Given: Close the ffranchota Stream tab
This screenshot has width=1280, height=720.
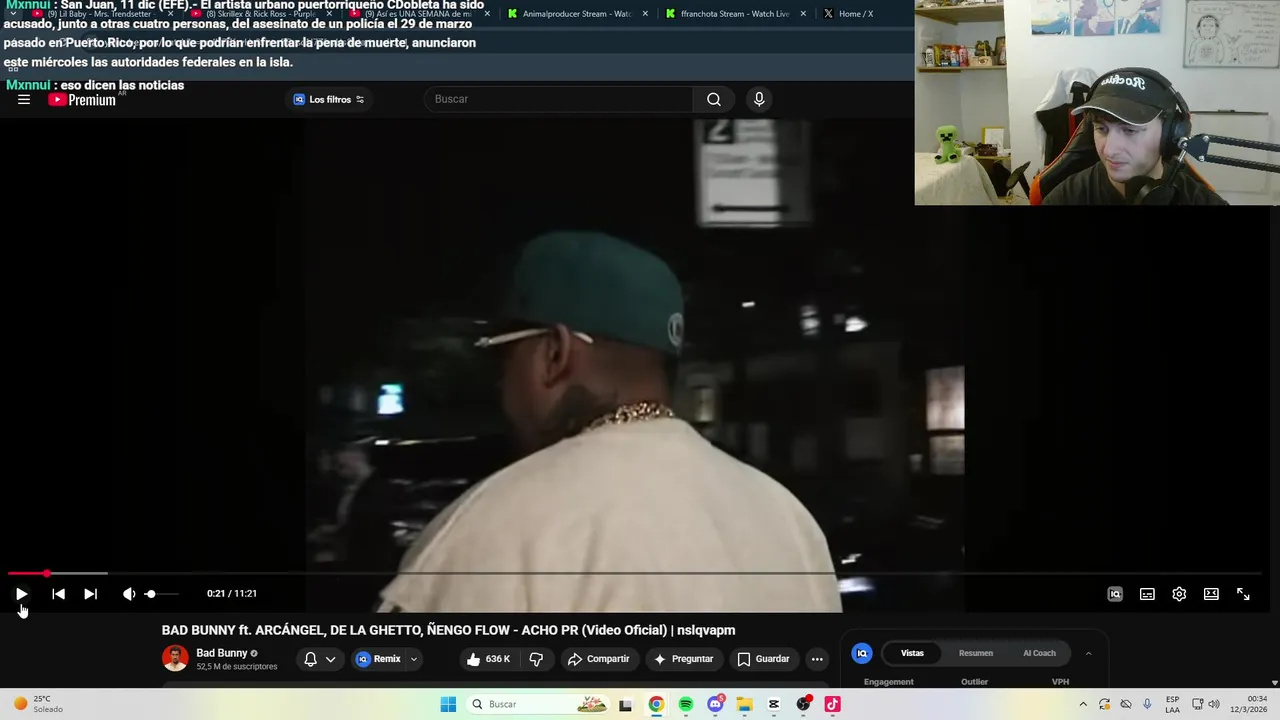Looking at the screenshot, I should pos(803,14).
